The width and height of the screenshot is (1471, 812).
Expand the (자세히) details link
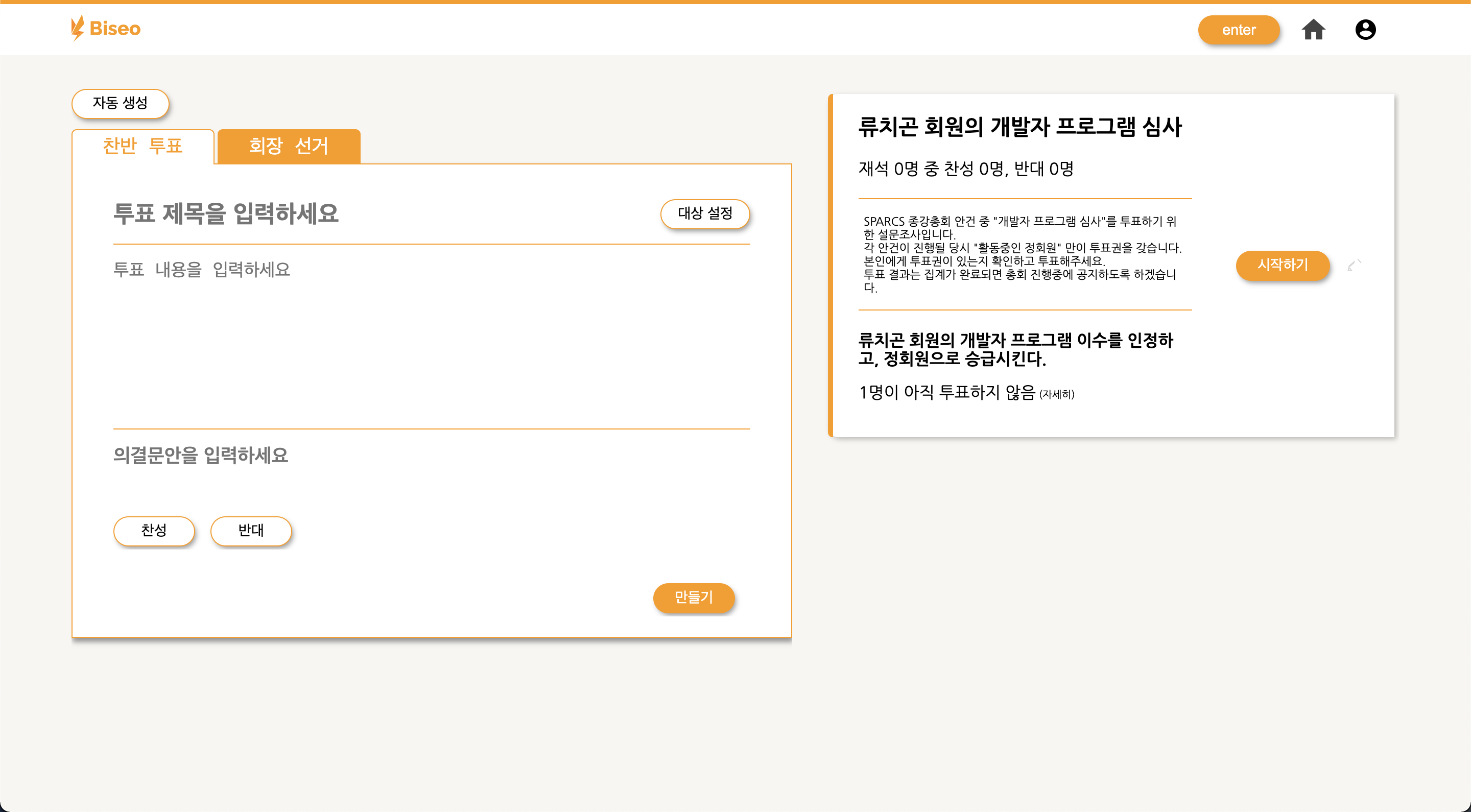1056,394
